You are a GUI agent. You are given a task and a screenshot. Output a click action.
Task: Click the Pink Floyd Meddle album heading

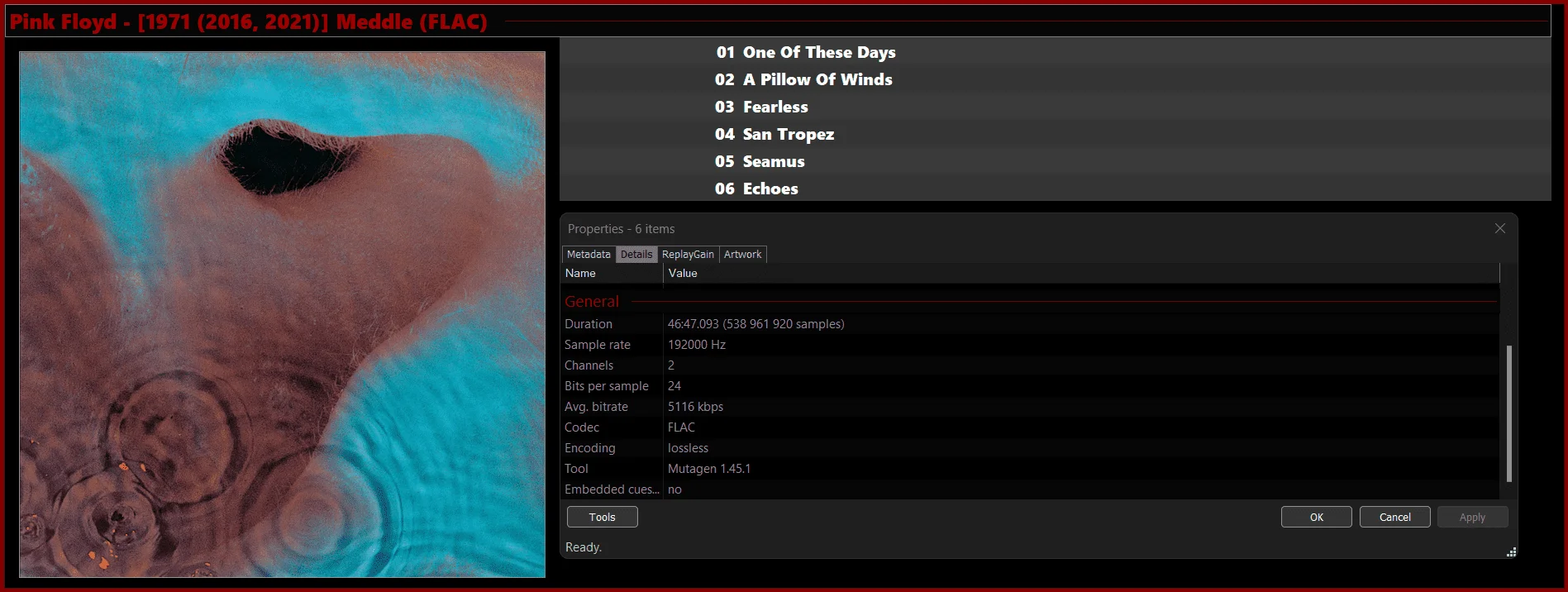[248, 21]
